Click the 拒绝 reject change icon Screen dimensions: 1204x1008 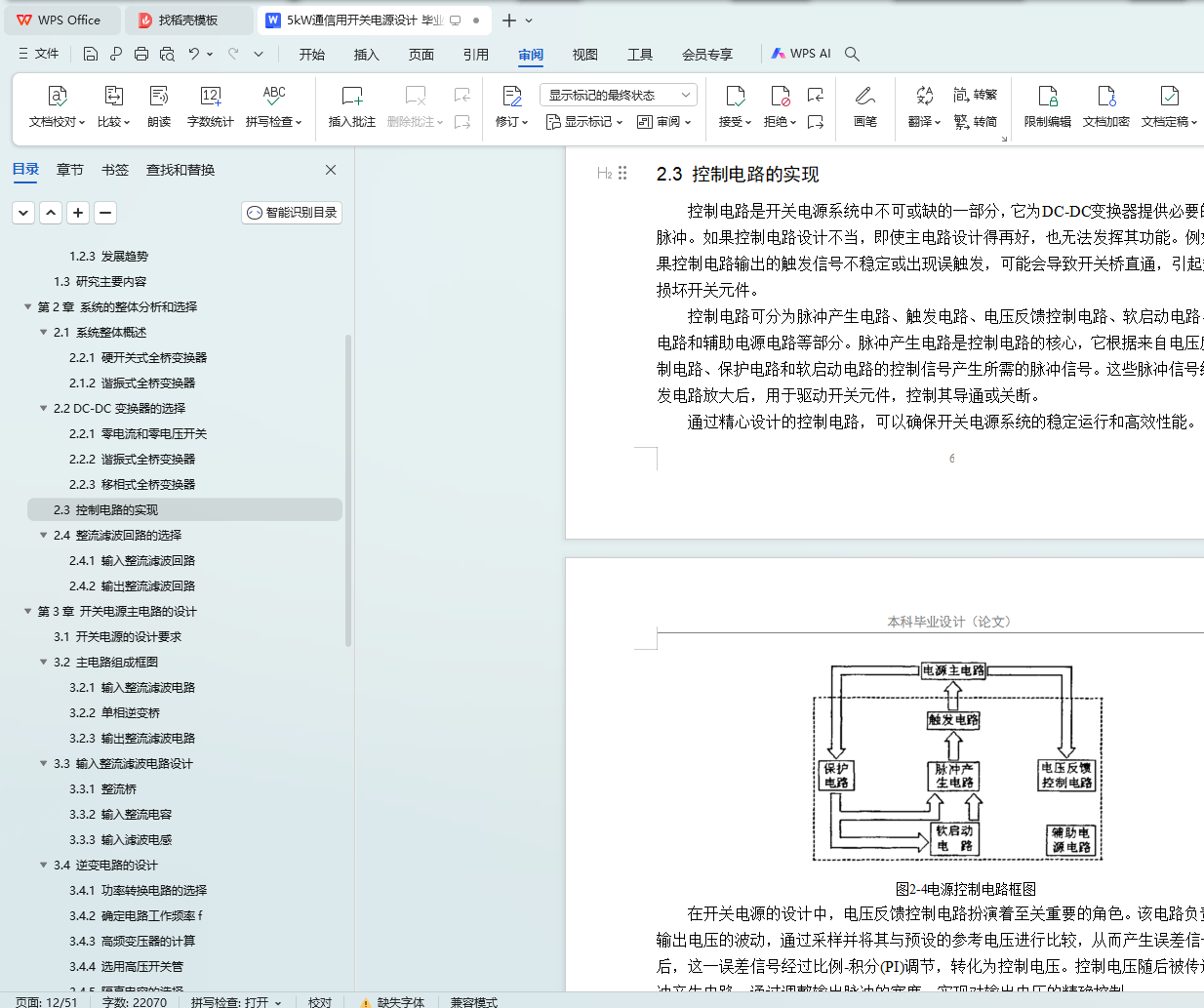click(x=780, y=96)
